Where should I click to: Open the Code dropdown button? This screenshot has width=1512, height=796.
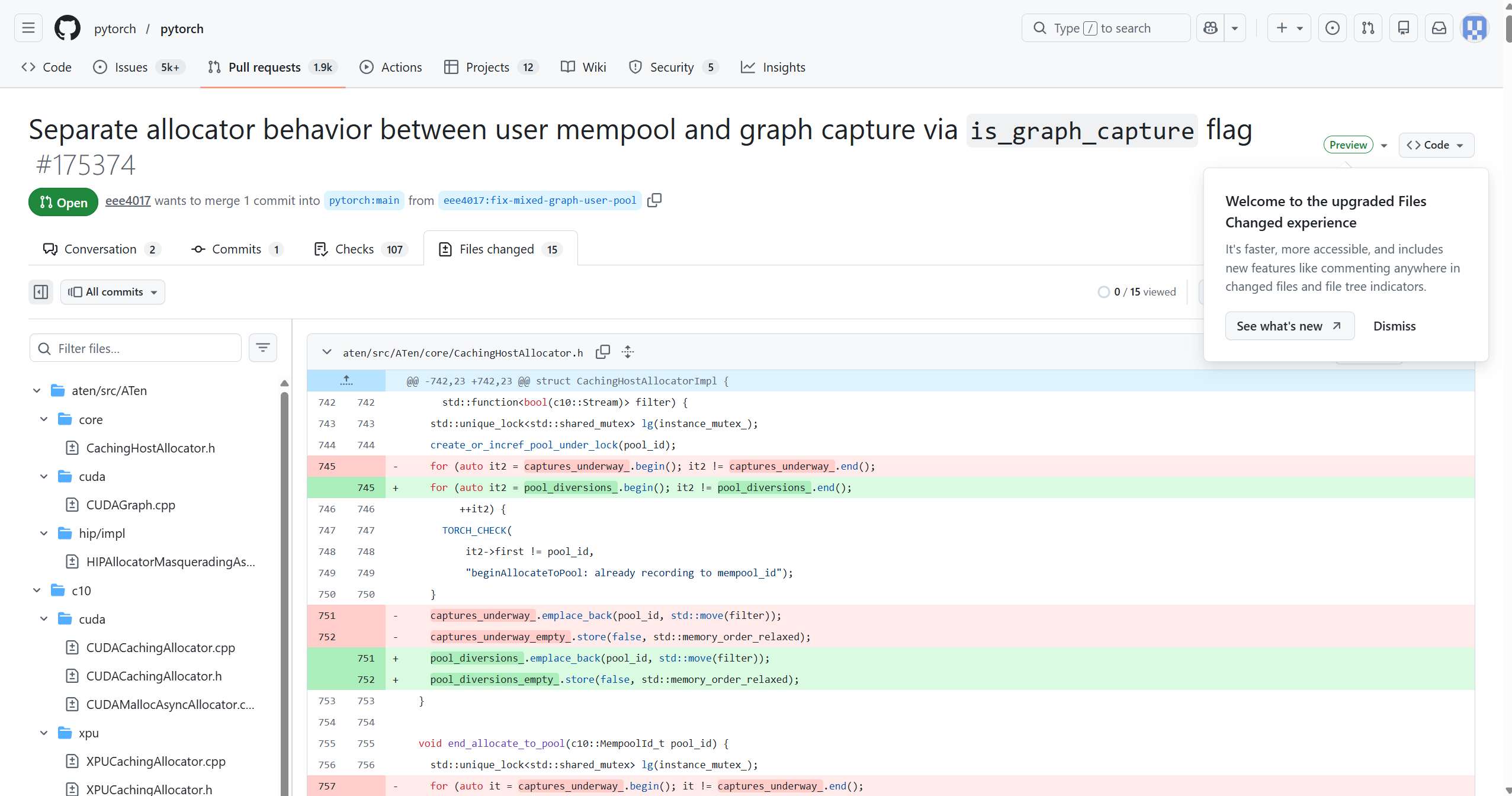[x=1436, y=145]
